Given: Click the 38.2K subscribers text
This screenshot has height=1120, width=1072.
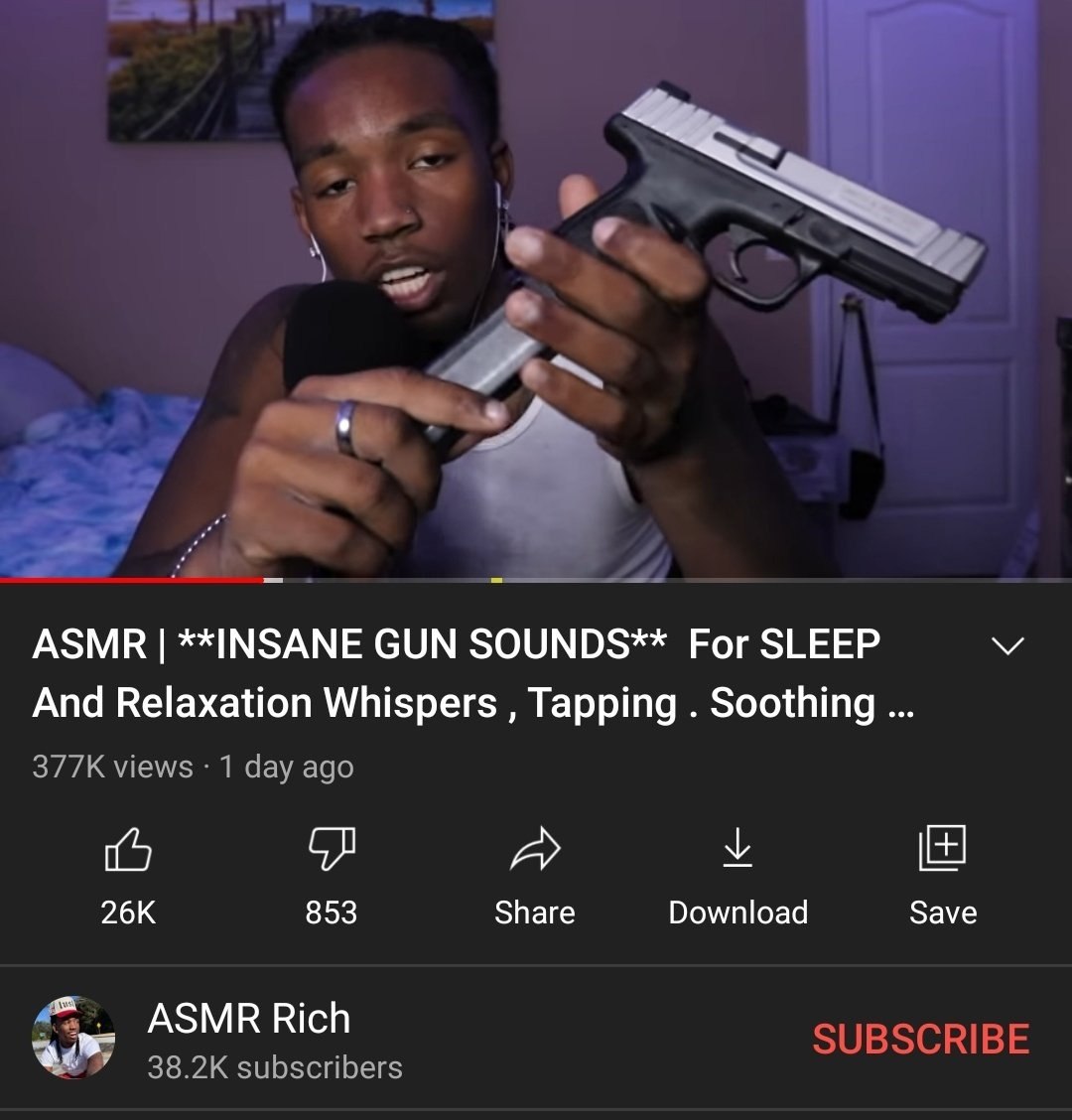Looking at the screenshot, I should click(275, 1067).
